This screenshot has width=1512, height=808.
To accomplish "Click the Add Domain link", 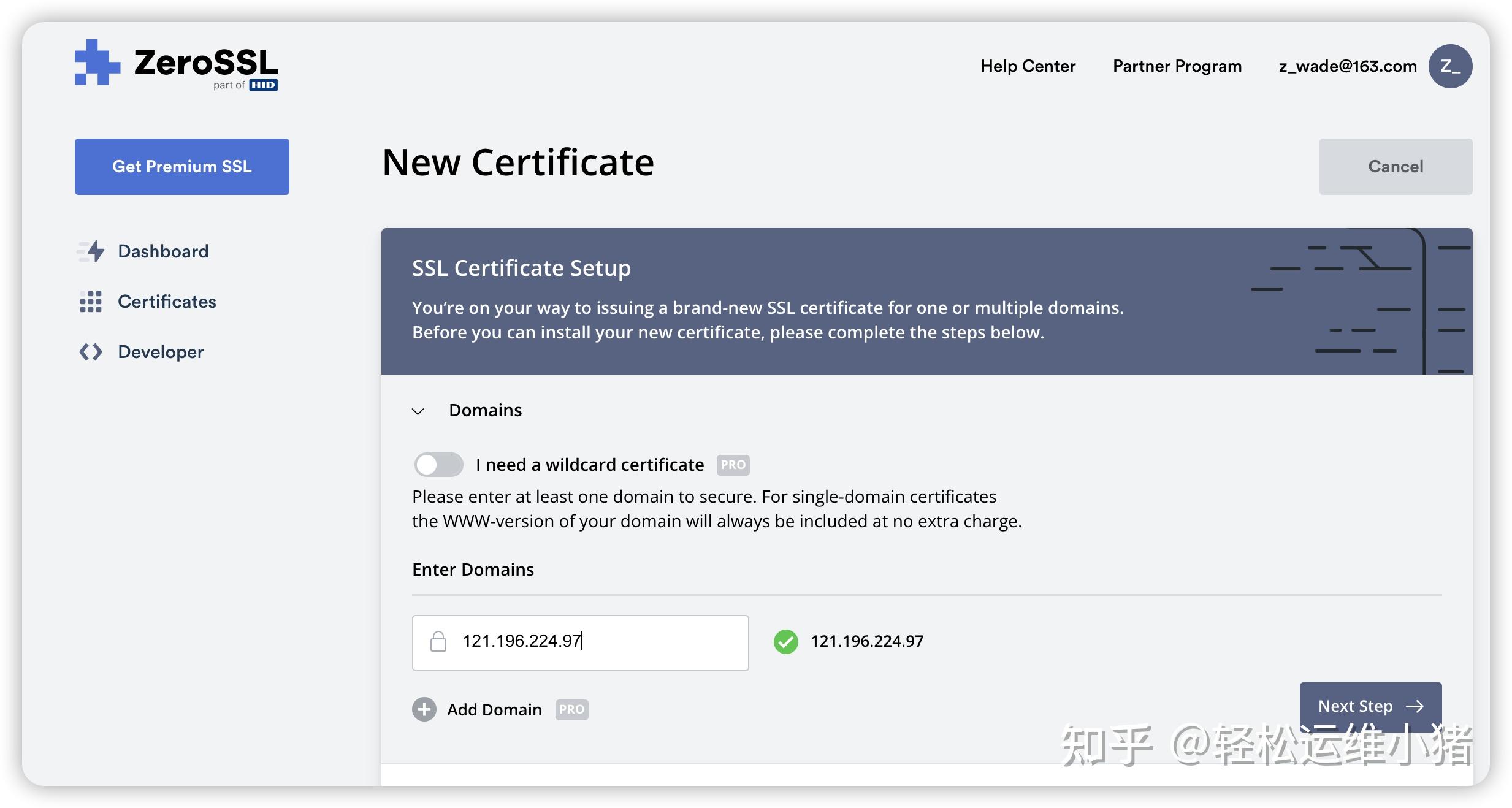I will pos(494,709).
